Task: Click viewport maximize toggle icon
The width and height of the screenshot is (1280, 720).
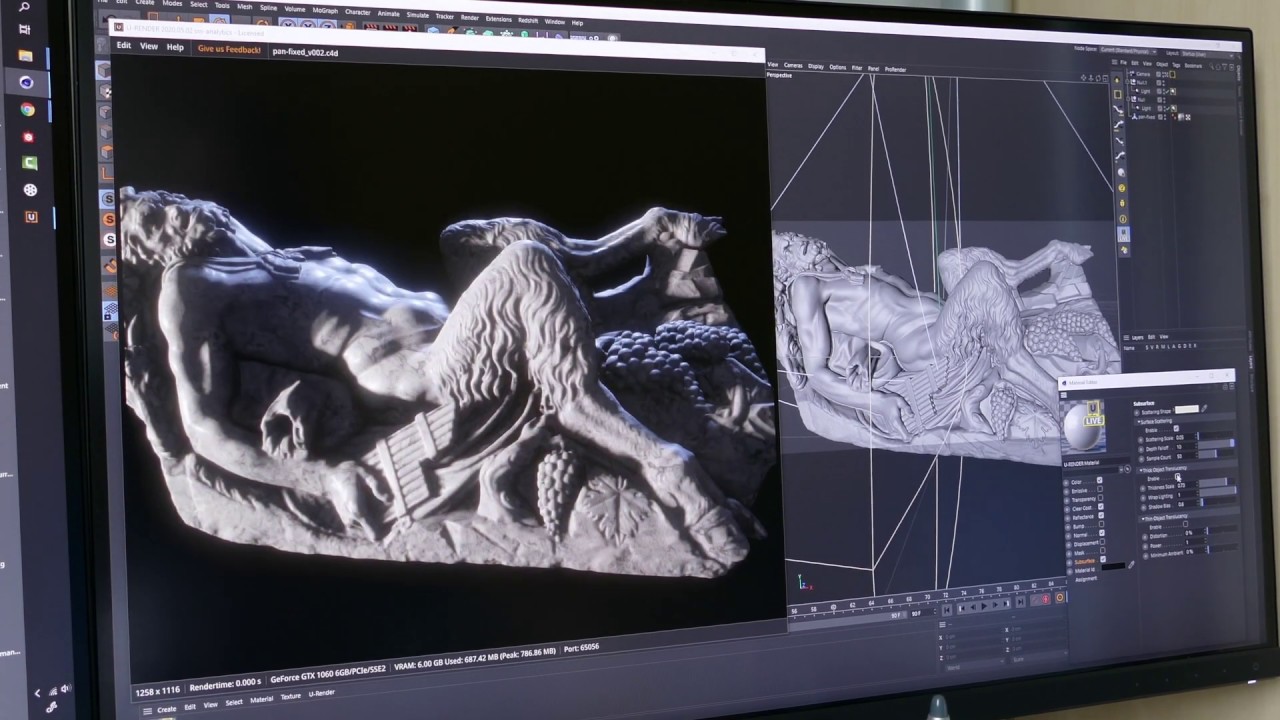Action: (x=1105, y=78)
